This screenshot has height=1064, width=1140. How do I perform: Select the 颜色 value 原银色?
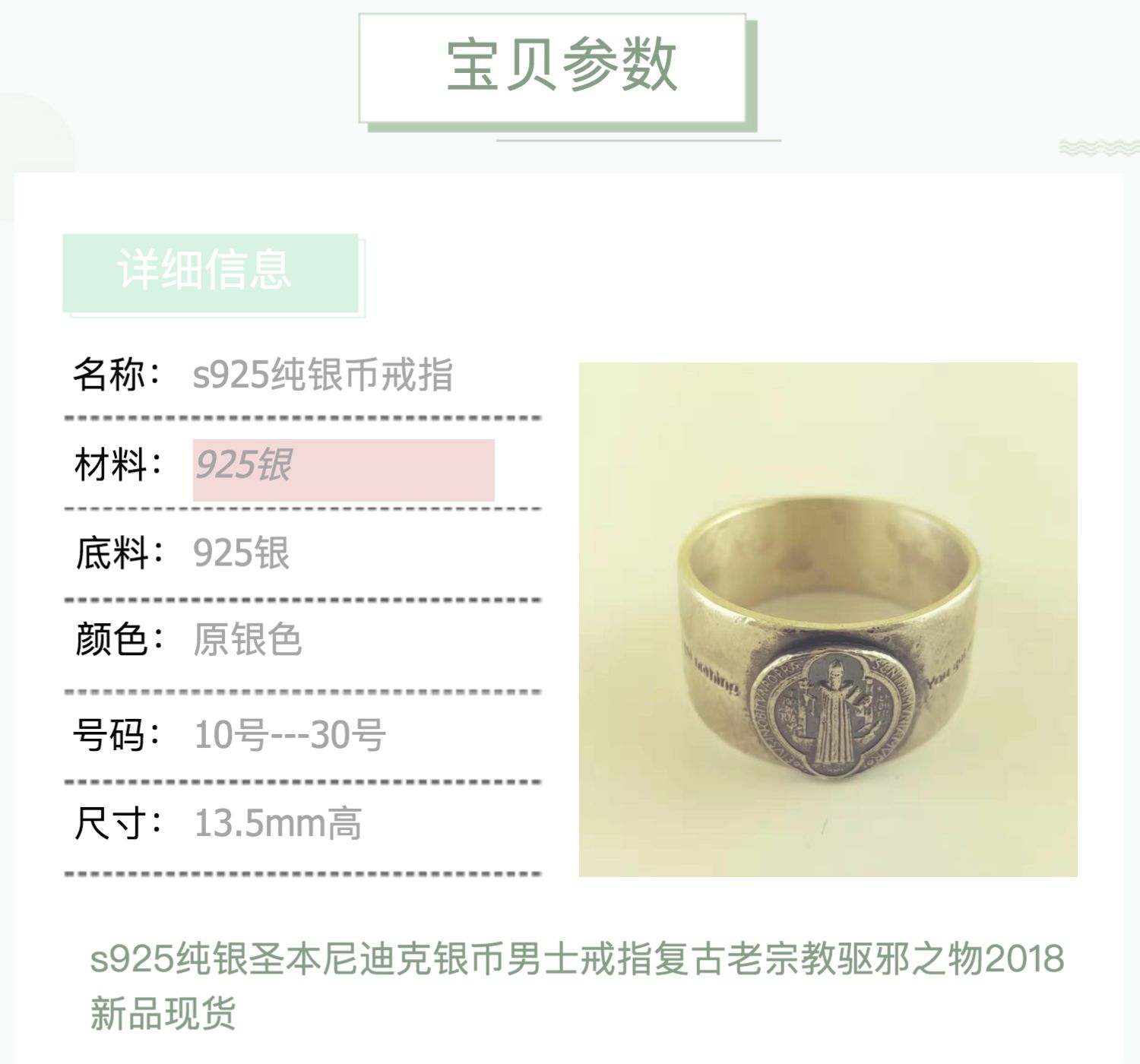248,639
